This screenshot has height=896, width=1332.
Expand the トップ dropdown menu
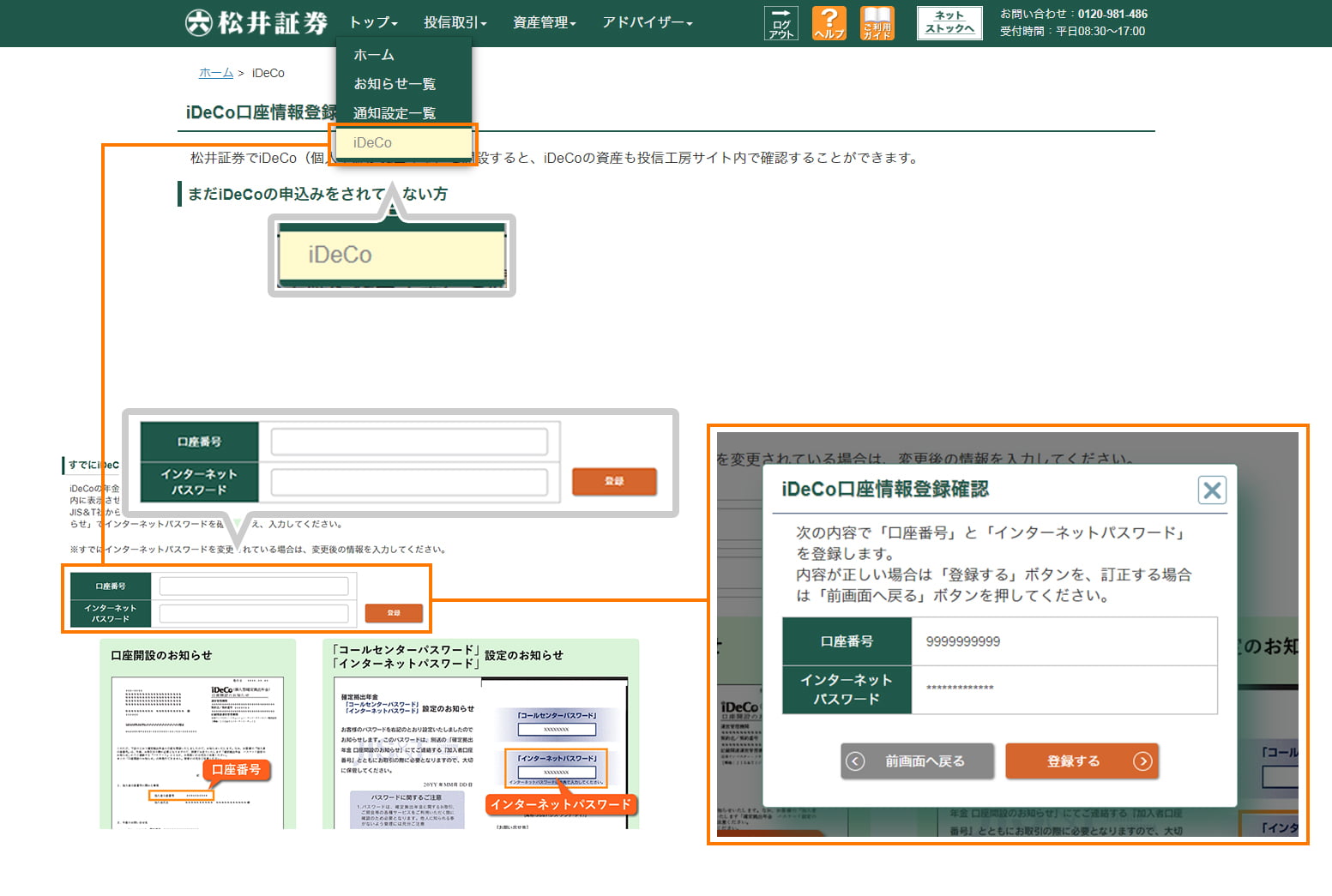tap(373, 22)
